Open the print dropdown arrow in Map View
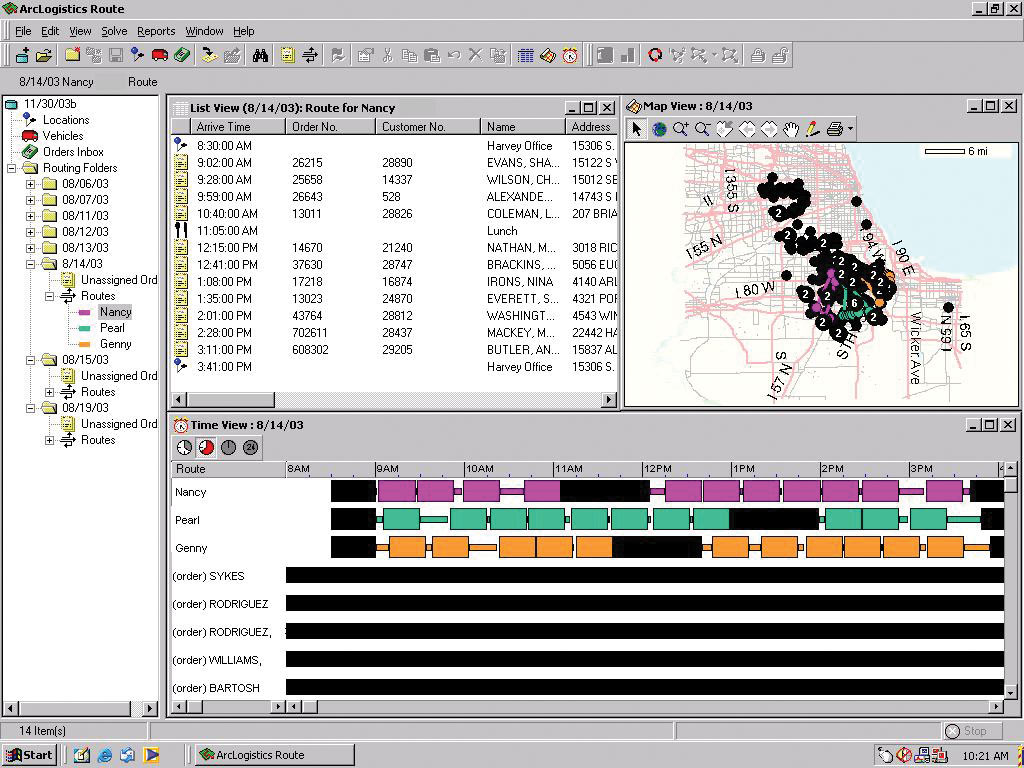Screen dimensions: 1024x768 coord(850,129)
